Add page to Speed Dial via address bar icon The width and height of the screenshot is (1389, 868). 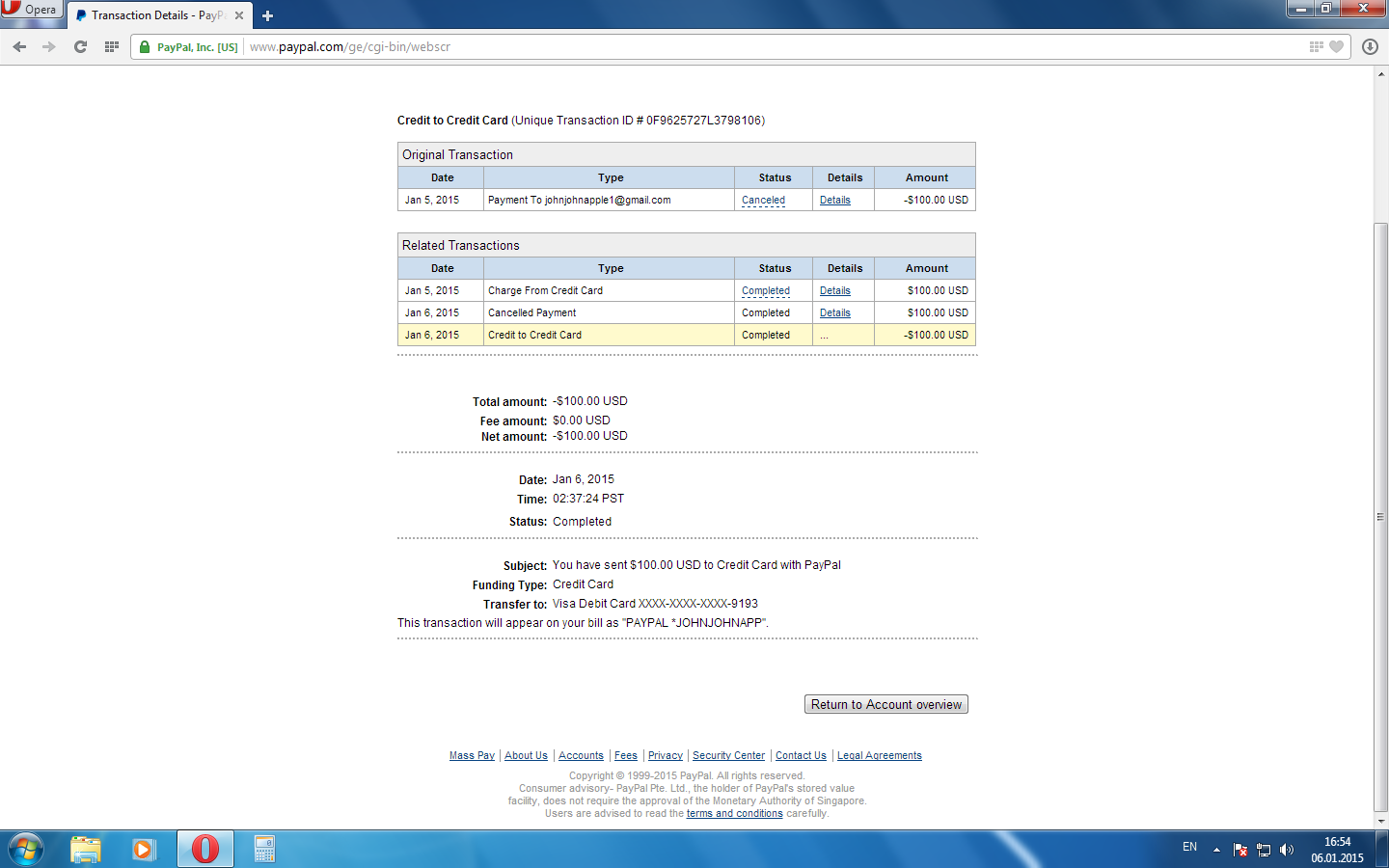pos(1317,46)
